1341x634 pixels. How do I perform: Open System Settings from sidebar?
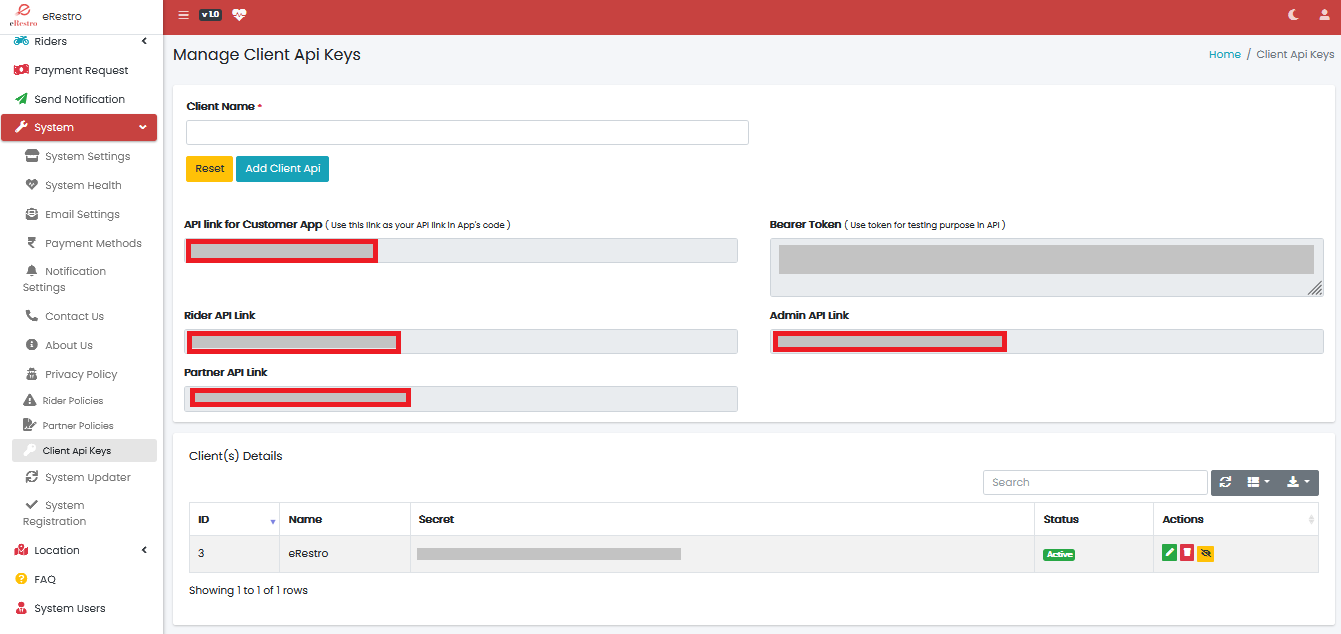click(87, 156)
